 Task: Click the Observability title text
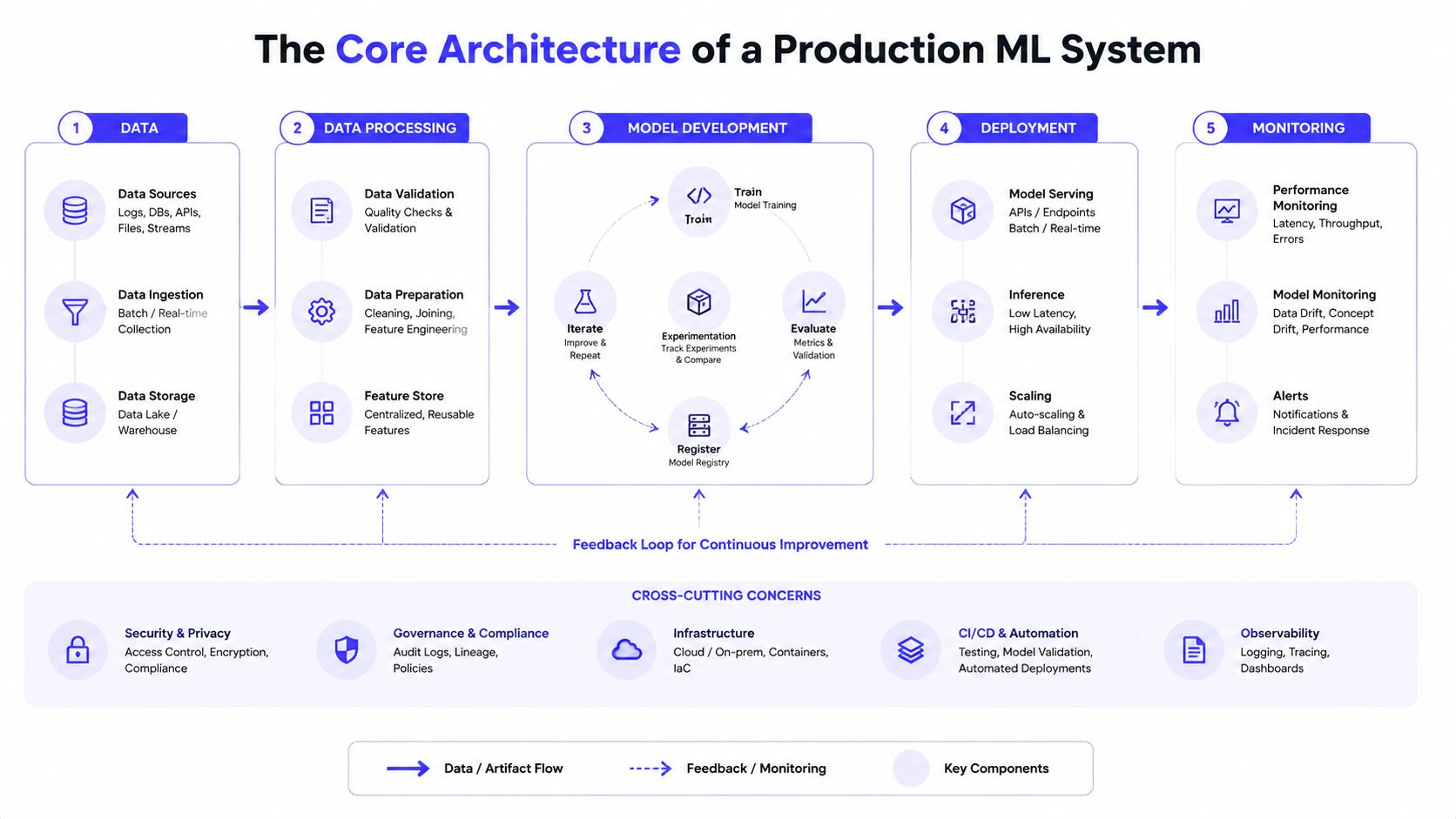(1279, 634)
